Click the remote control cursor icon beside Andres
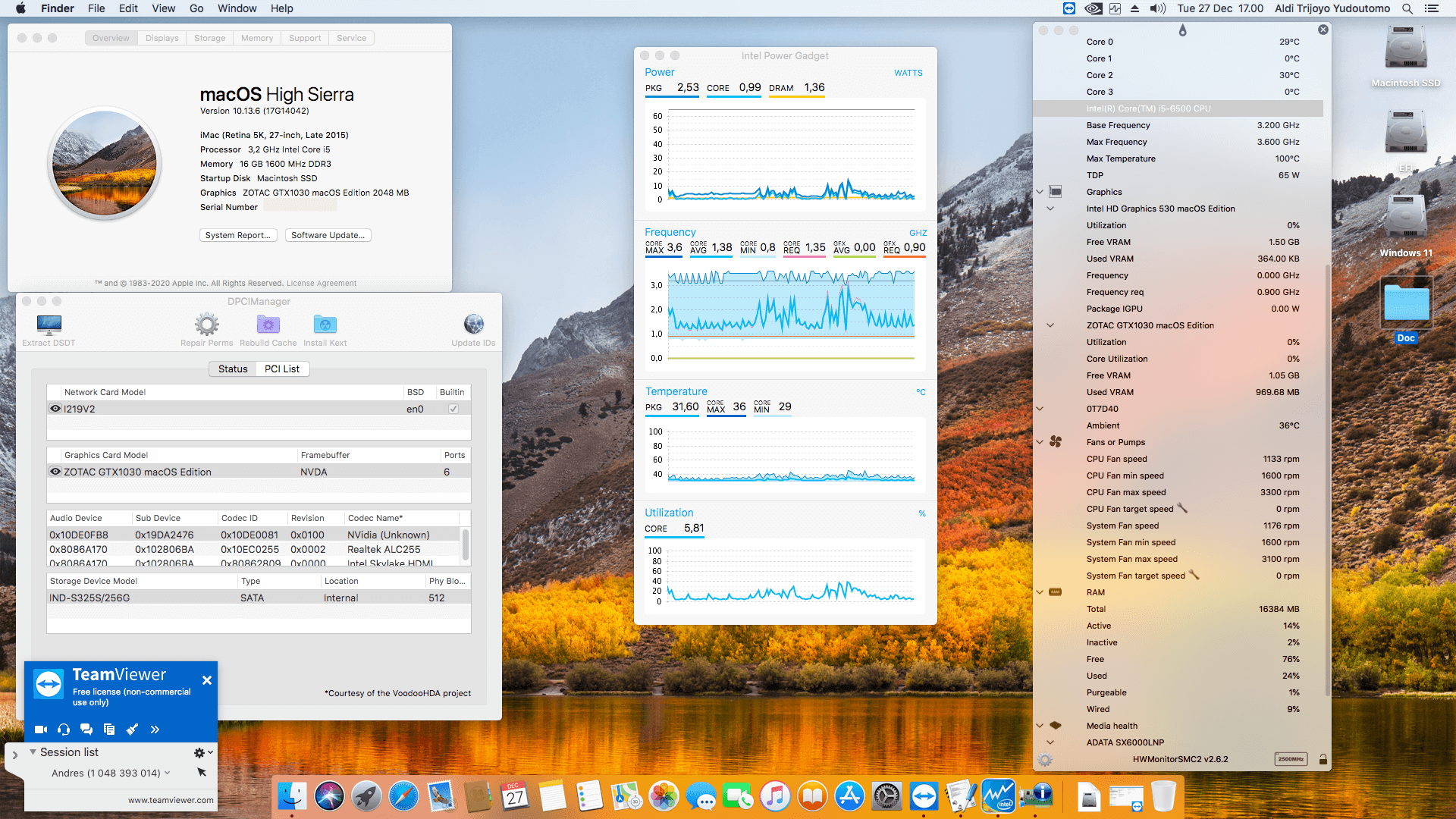Screen dimensions: 1456x819 tap(202, 772)
